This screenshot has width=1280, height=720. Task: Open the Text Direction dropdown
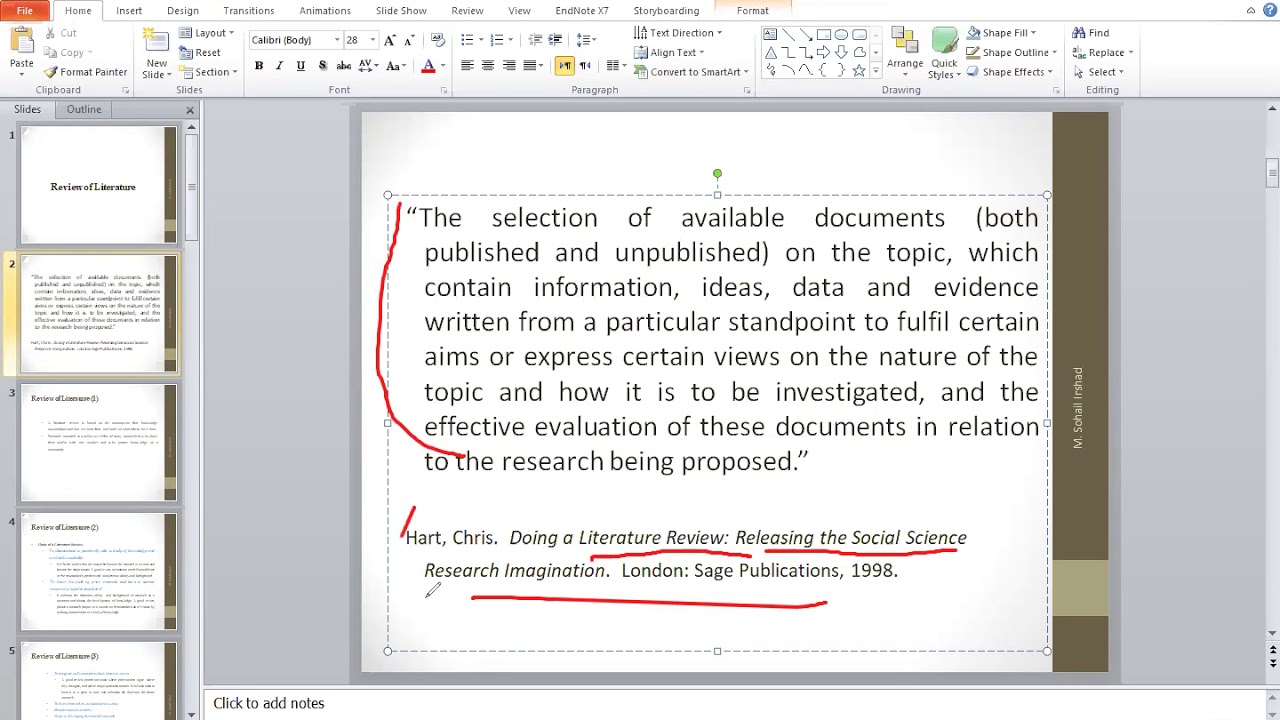click(x=678, y=33)
